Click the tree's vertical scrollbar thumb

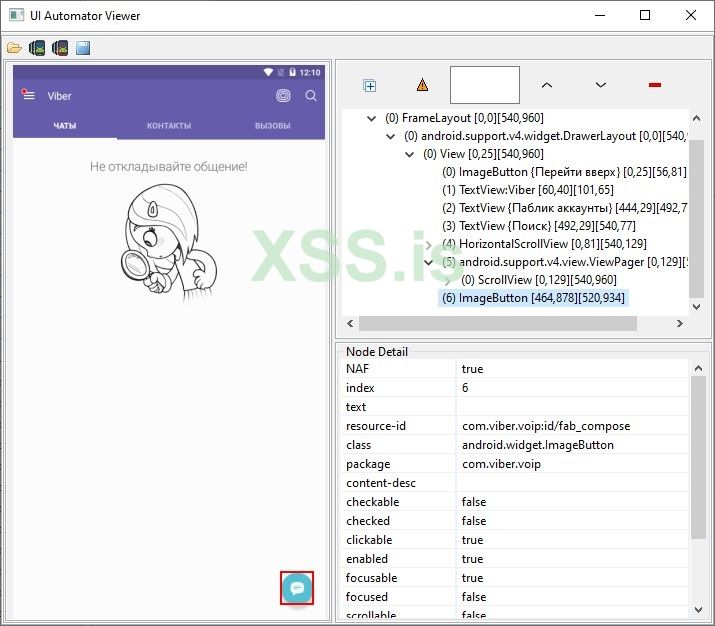[x=696, y=219]
